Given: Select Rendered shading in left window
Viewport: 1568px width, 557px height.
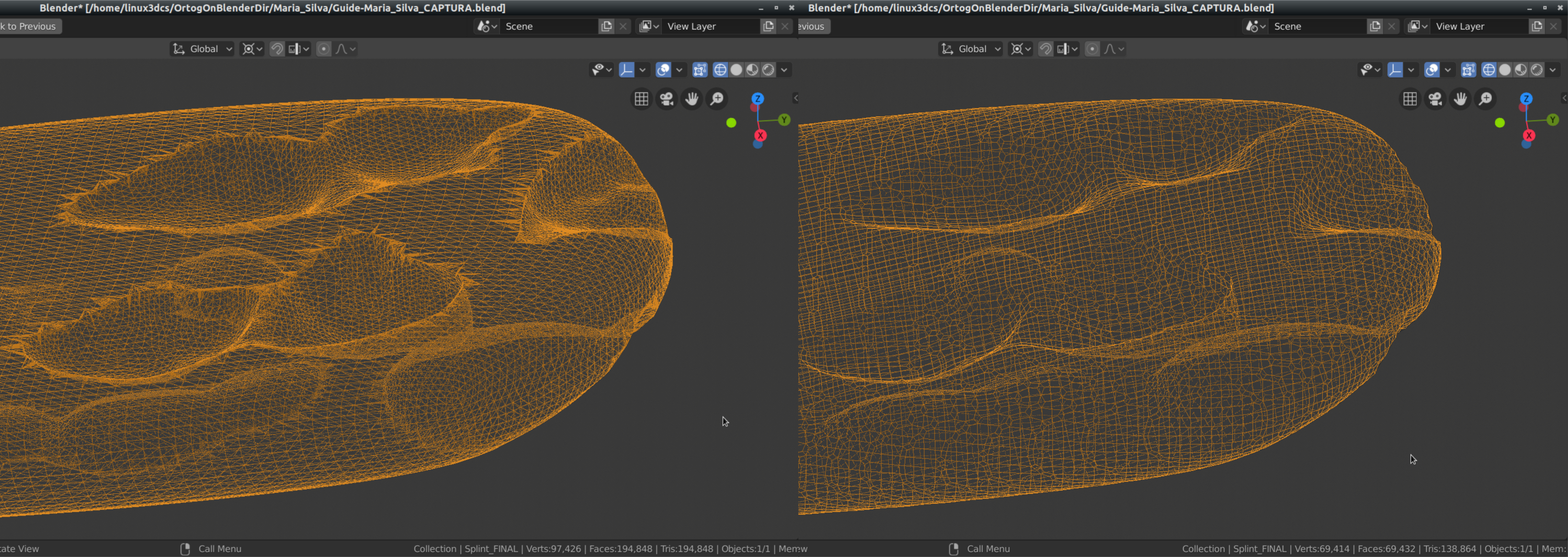Looking at the screenshot, I should coord(768,70).
